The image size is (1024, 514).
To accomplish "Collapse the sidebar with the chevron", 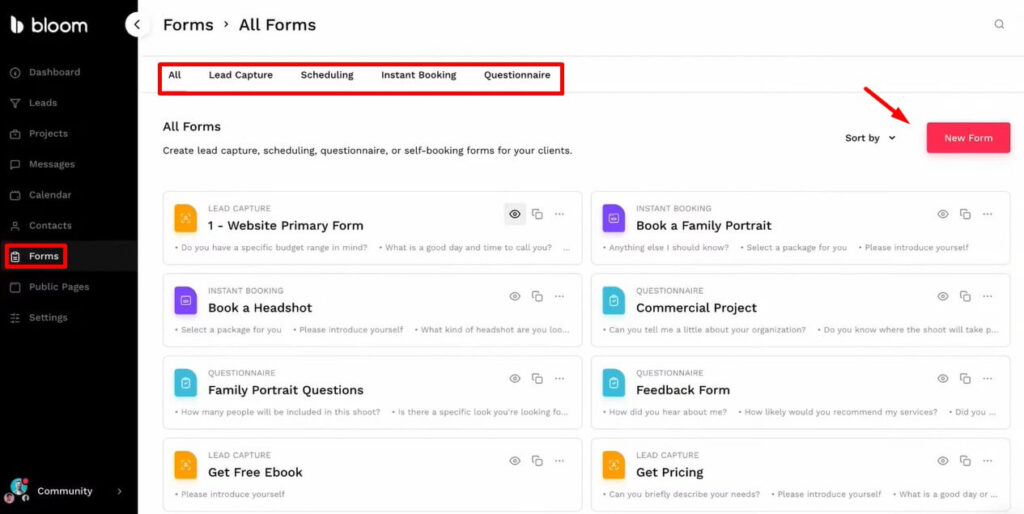I will pyautogui.click(x=137, y=25).
